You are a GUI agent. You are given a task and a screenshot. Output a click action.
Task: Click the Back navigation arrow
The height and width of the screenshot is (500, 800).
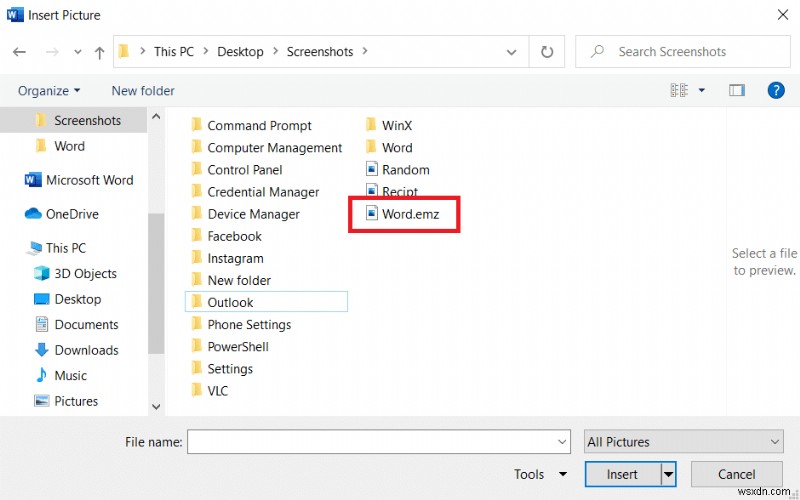[x=19, y=52]
